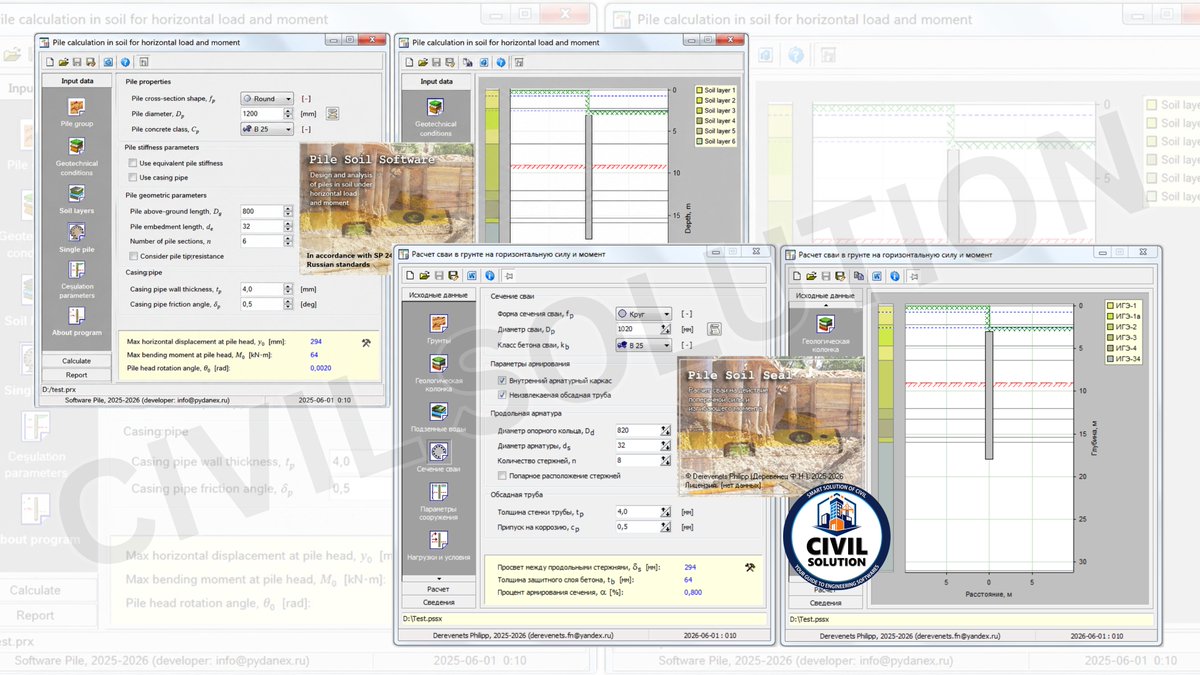Open Pile group section icon
This screenshot has width=1200, height=675.
(76, 106)
